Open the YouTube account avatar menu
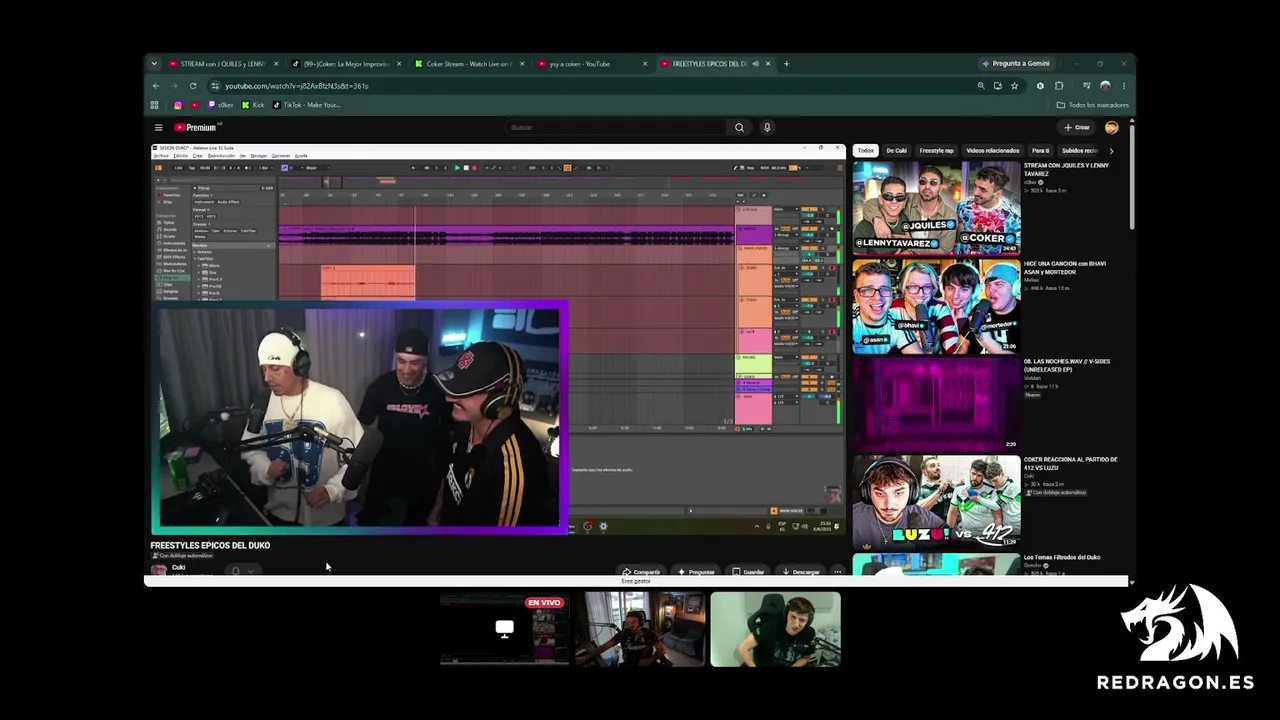Viewport: 1280px width, 720px height. 1111,127
